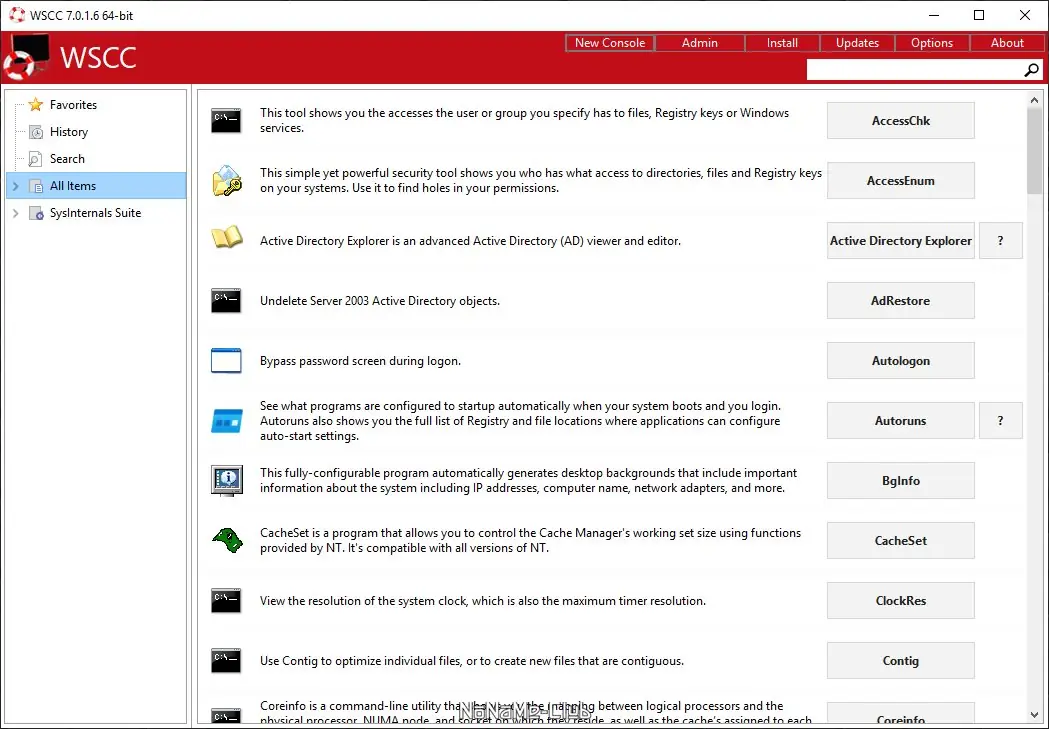Select All Items in the sidebar tree
The height and width of the screenshot is (729, 1049).
97,186
